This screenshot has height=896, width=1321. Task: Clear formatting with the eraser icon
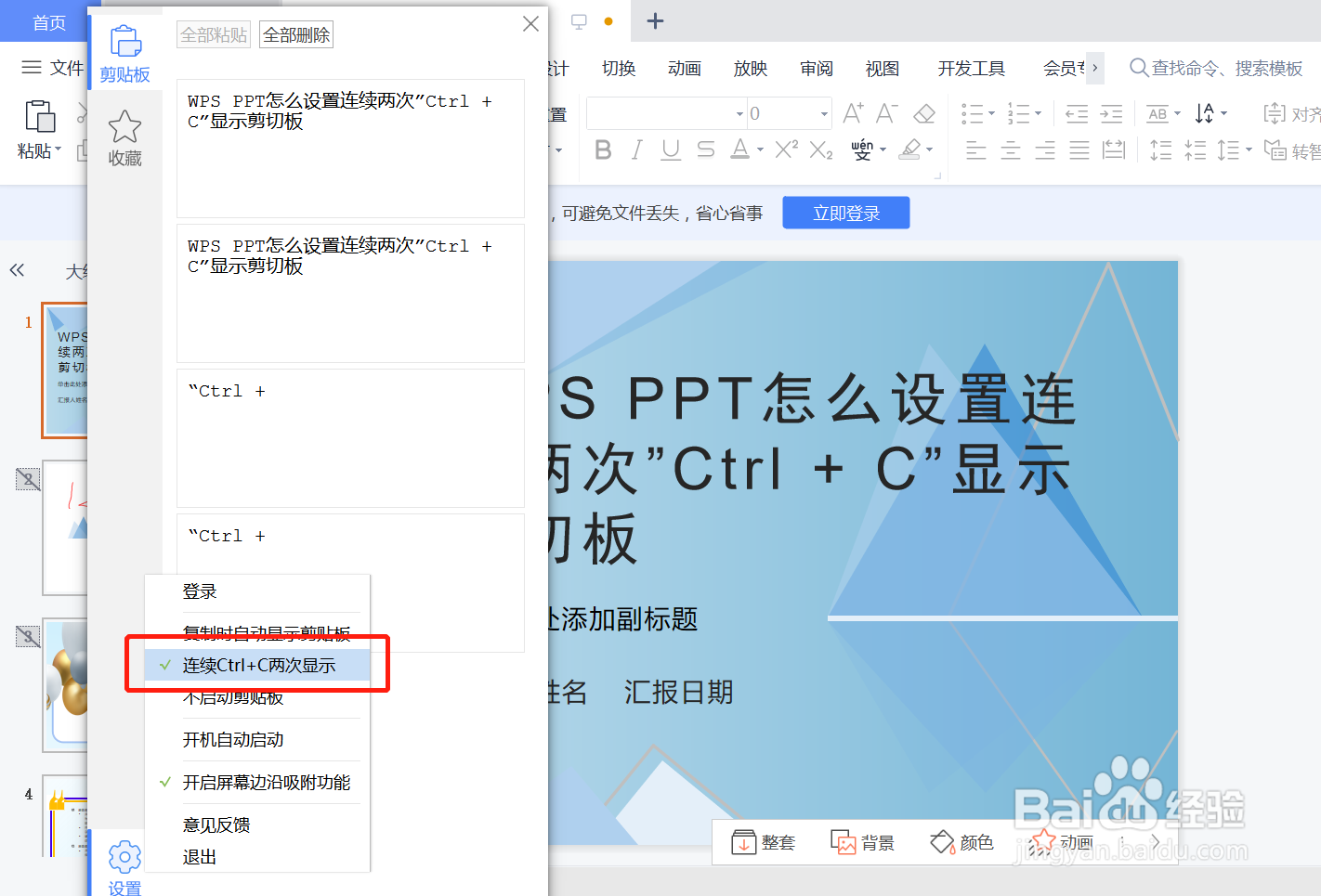coord(924,113)
